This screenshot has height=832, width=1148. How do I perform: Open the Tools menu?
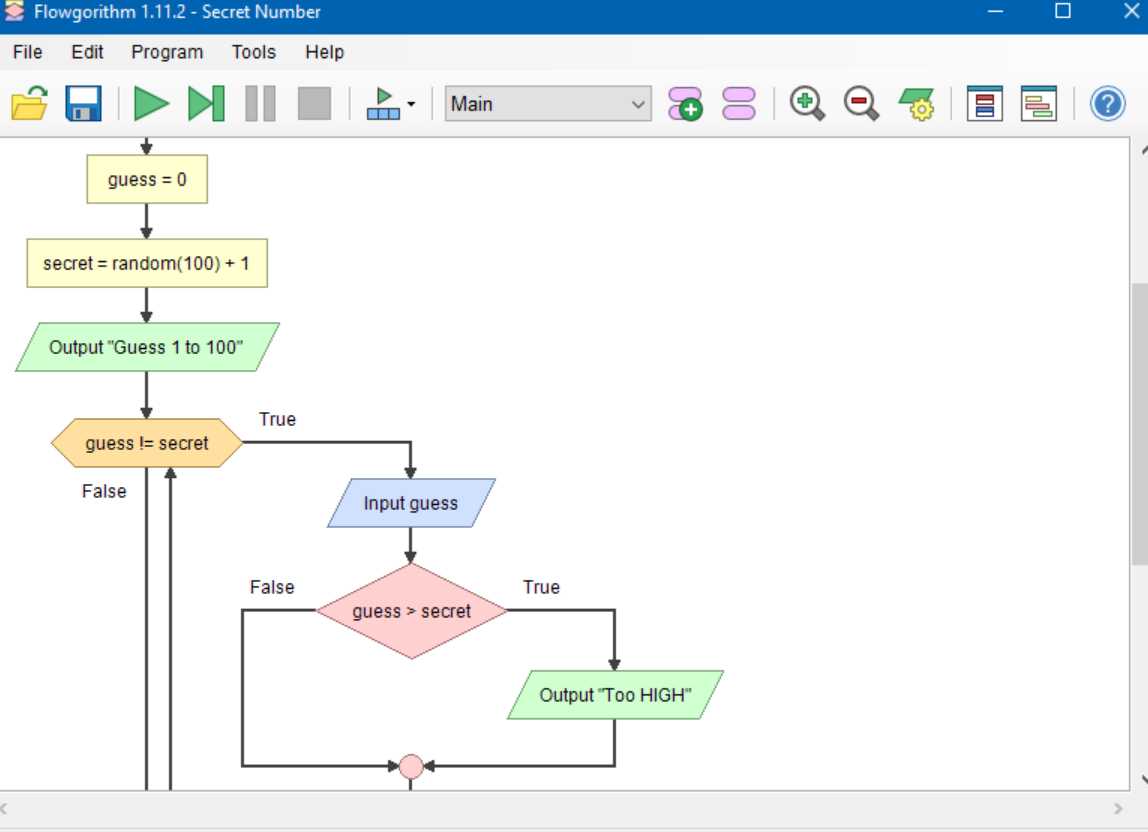point(253,52)
